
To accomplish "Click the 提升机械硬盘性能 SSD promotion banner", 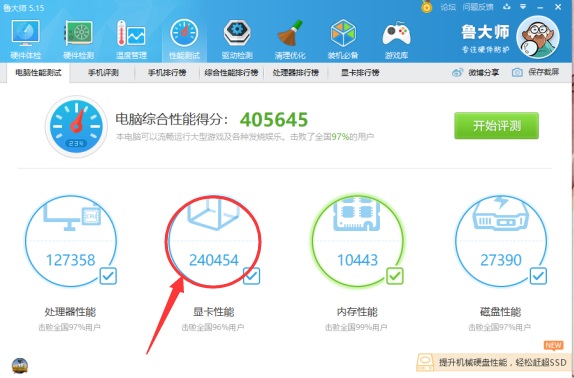I will [494, 362].
